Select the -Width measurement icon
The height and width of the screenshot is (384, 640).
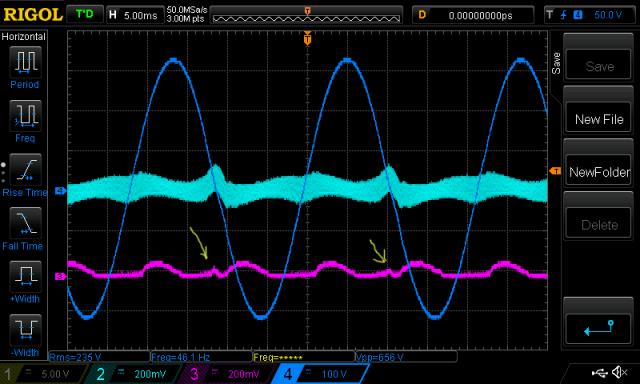click(25, 330)
